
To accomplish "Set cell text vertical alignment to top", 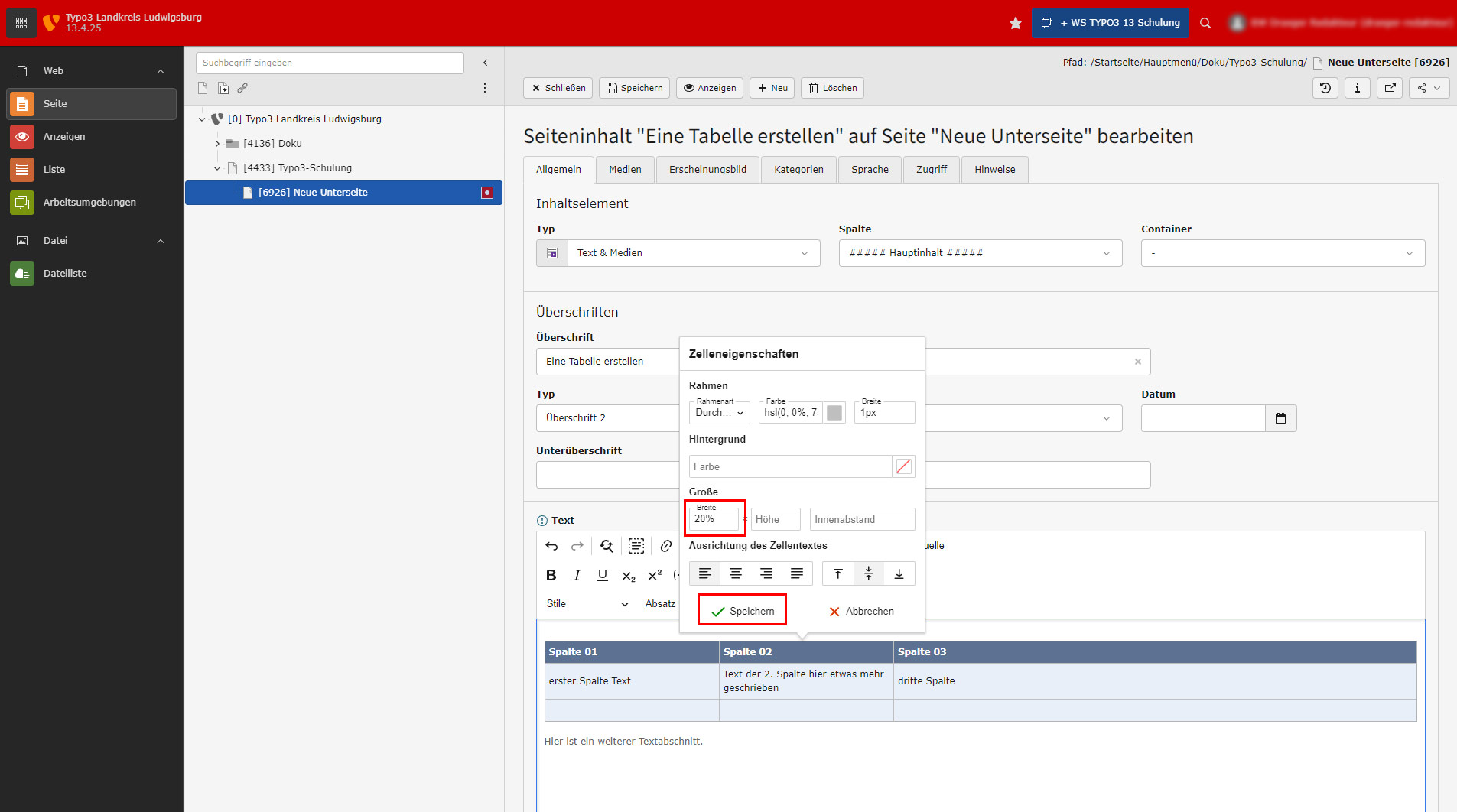I will (837, 573).
